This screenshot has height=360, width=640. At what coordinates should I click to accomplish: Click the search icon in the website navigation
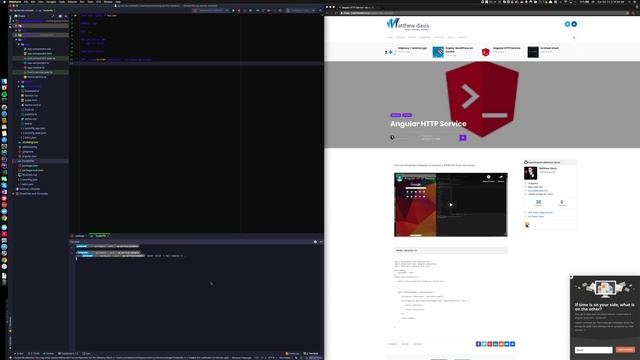click(x=574, y=38)
